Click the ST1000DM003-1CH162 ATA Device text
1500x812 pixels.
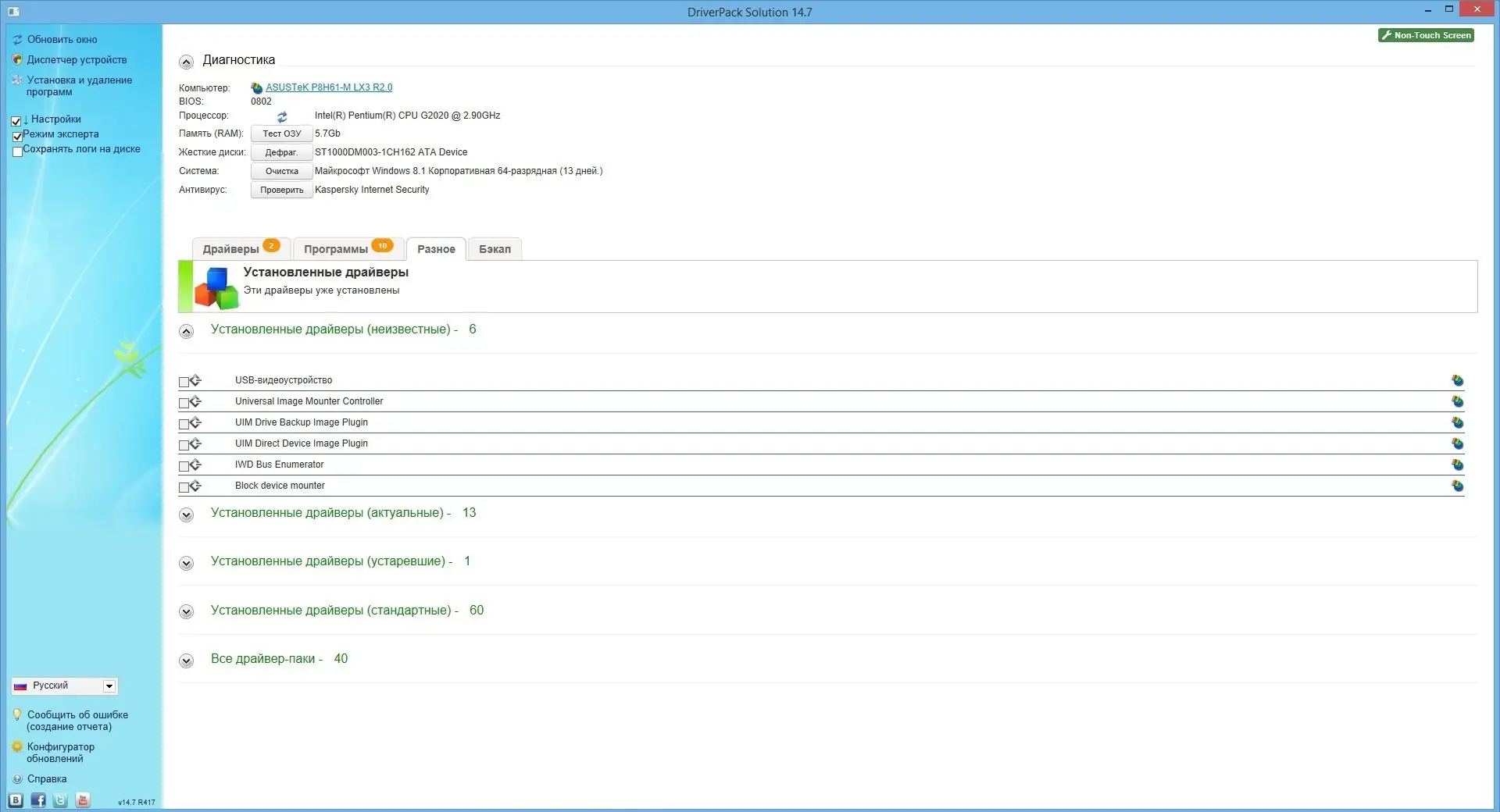click(391, 152)
